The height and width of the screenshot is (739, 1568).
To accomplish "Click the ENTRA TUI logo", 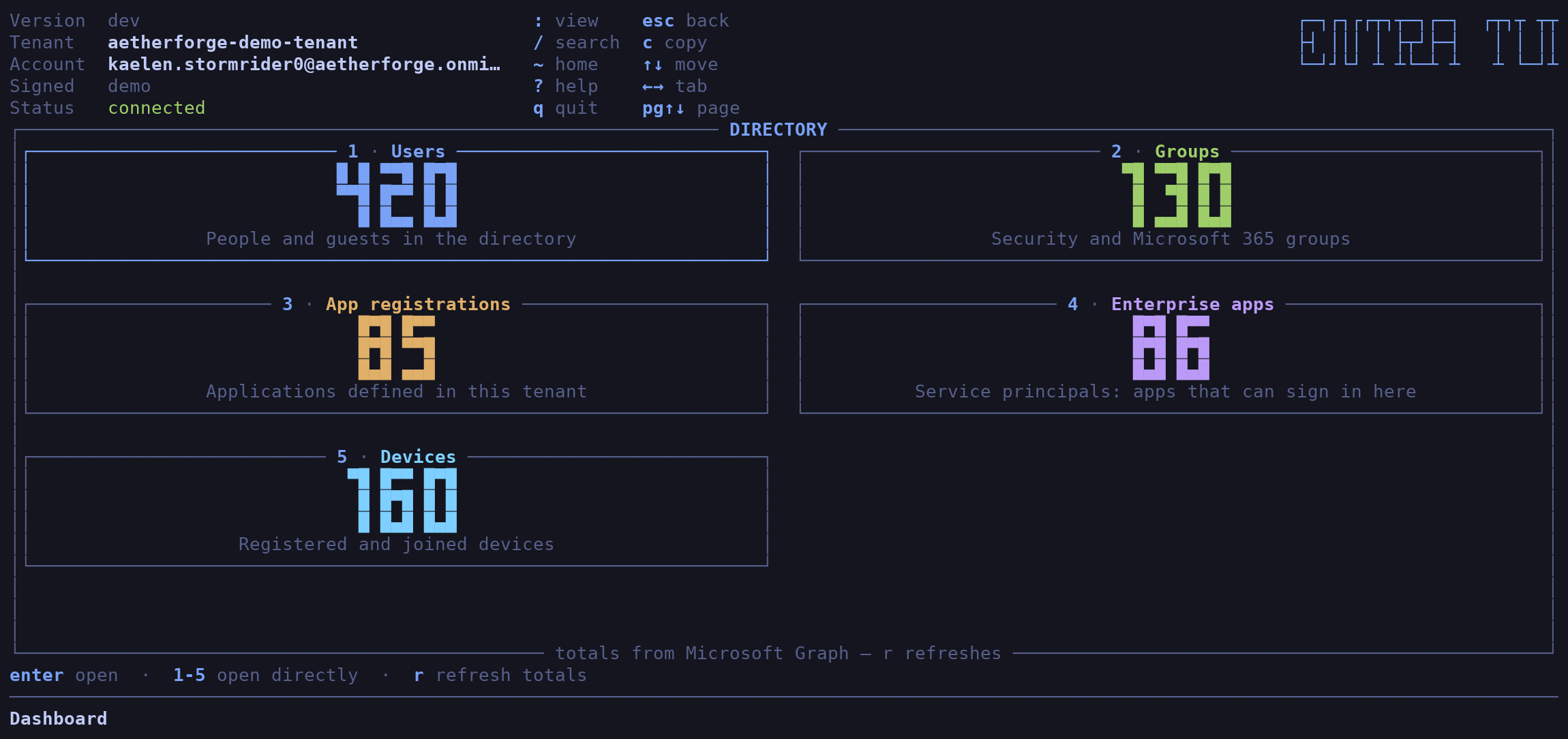I will (x=1430, y=42).
